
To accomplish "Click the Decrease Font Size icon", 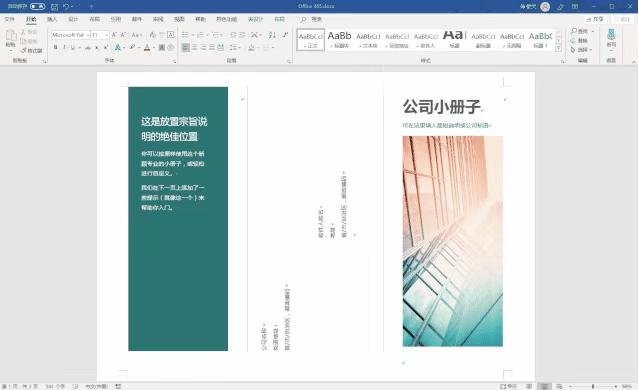I will click(x=123, y=35).
